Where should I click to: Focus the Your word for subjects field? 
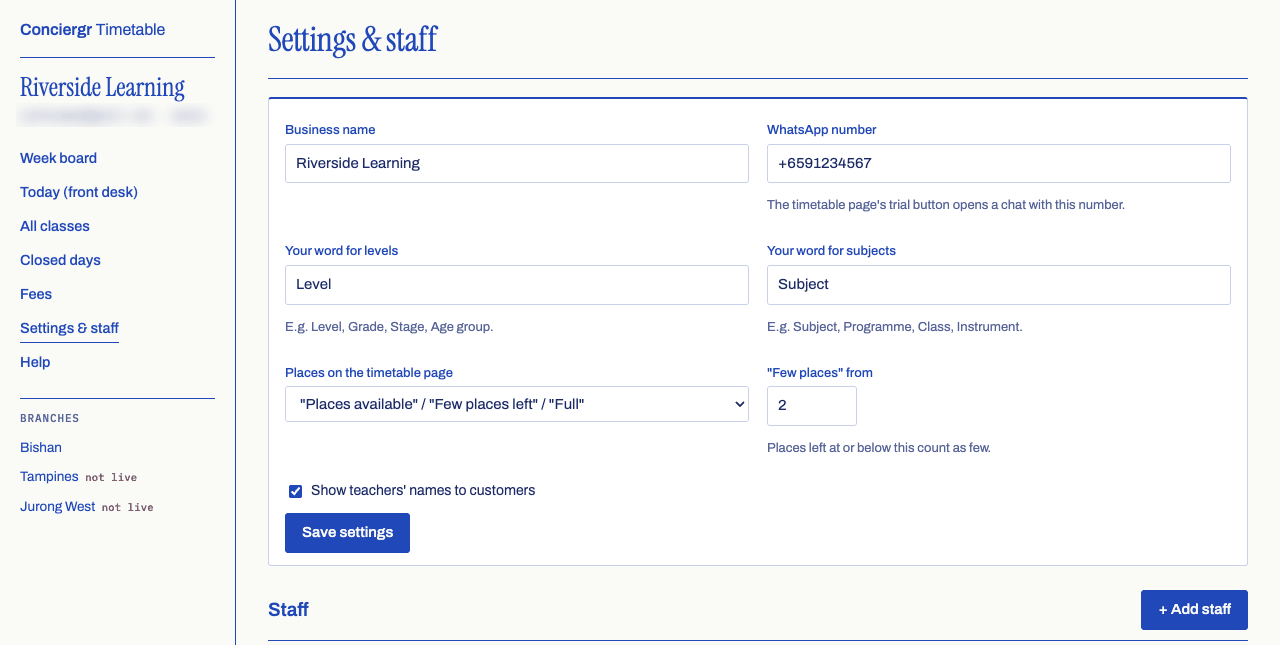pos(999,284)
